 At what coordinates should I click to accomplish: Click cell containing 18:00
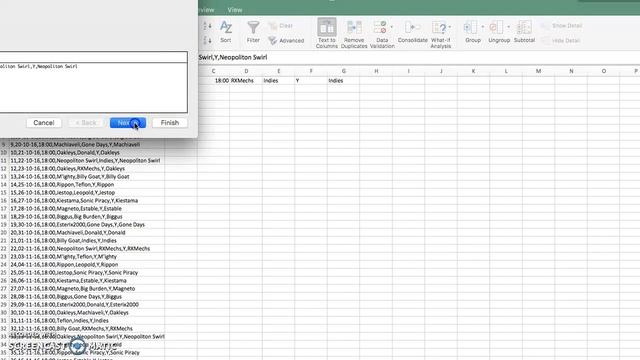213,81
